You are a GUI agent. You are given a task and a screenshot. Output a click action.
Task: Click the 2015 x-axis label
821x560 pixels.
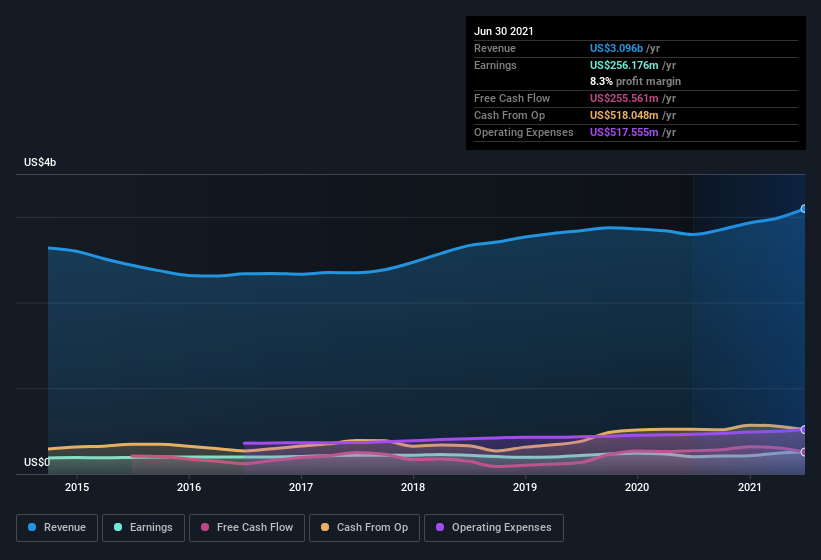pos(77,487)
